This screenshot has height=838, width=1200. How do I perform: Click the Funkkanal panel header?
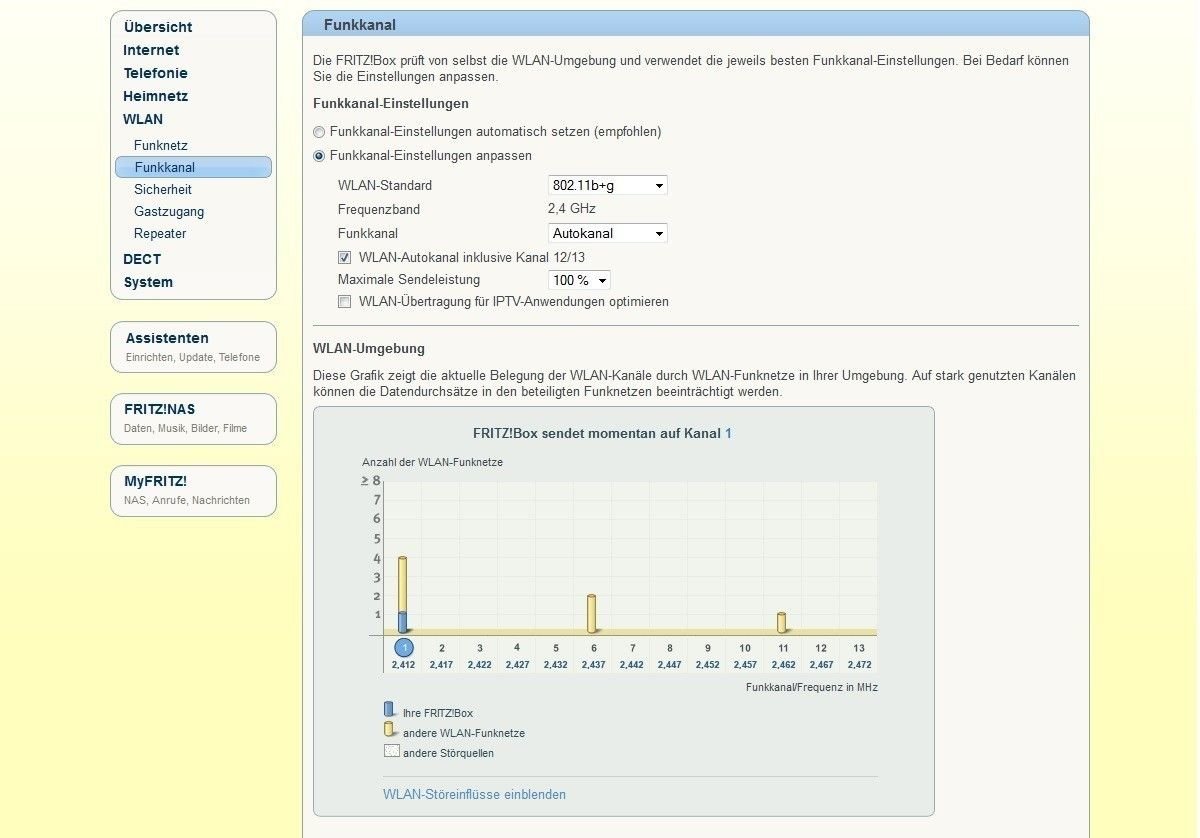tap(696, 24)
